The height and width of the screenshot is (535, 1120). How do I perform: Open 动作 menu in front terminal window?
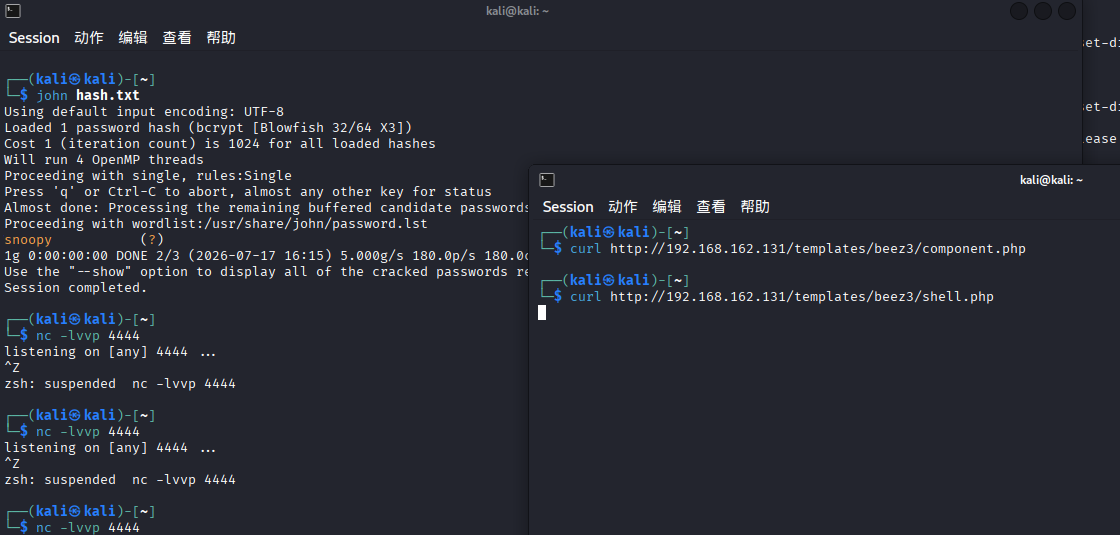(x=623, y=207)
